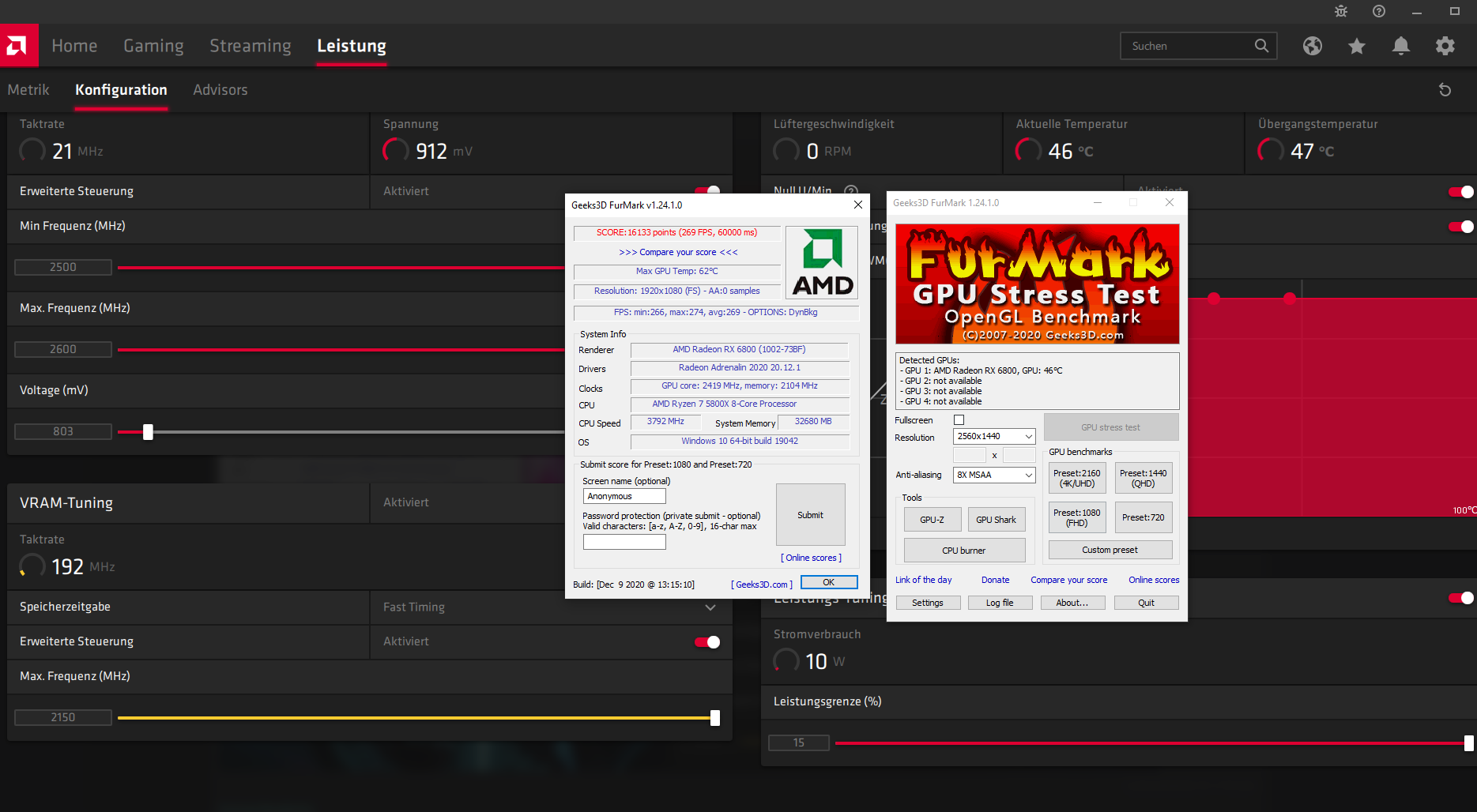
Task: Check the Fullscreen box in FurMark
Action: click(x=959, y=420)
